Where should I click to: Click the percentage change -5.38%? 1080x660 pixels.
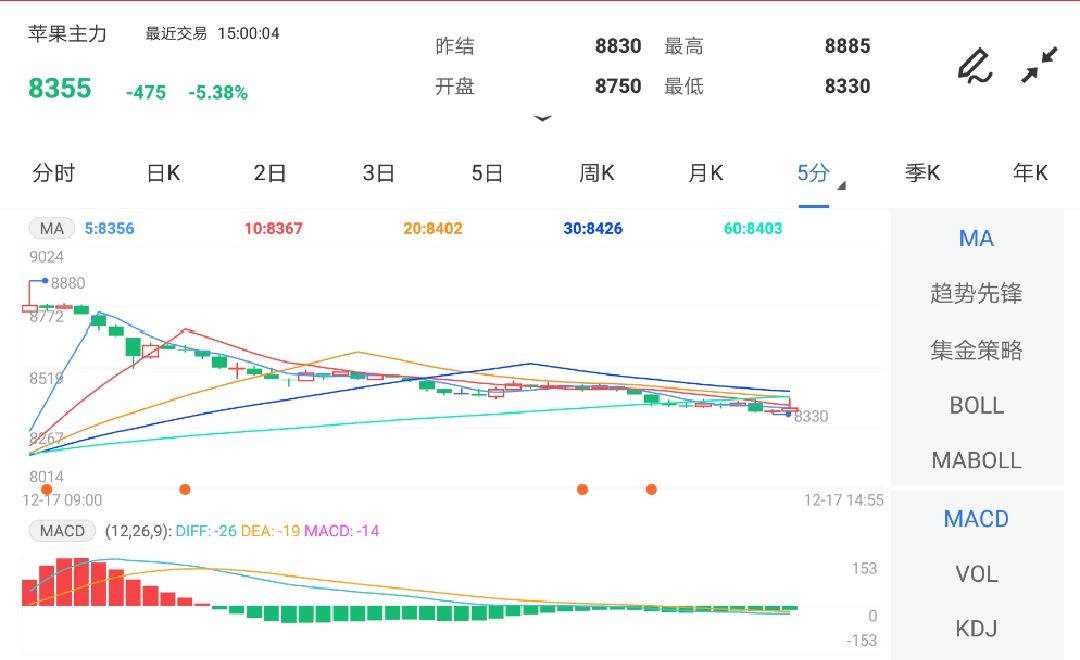(218, 92)
